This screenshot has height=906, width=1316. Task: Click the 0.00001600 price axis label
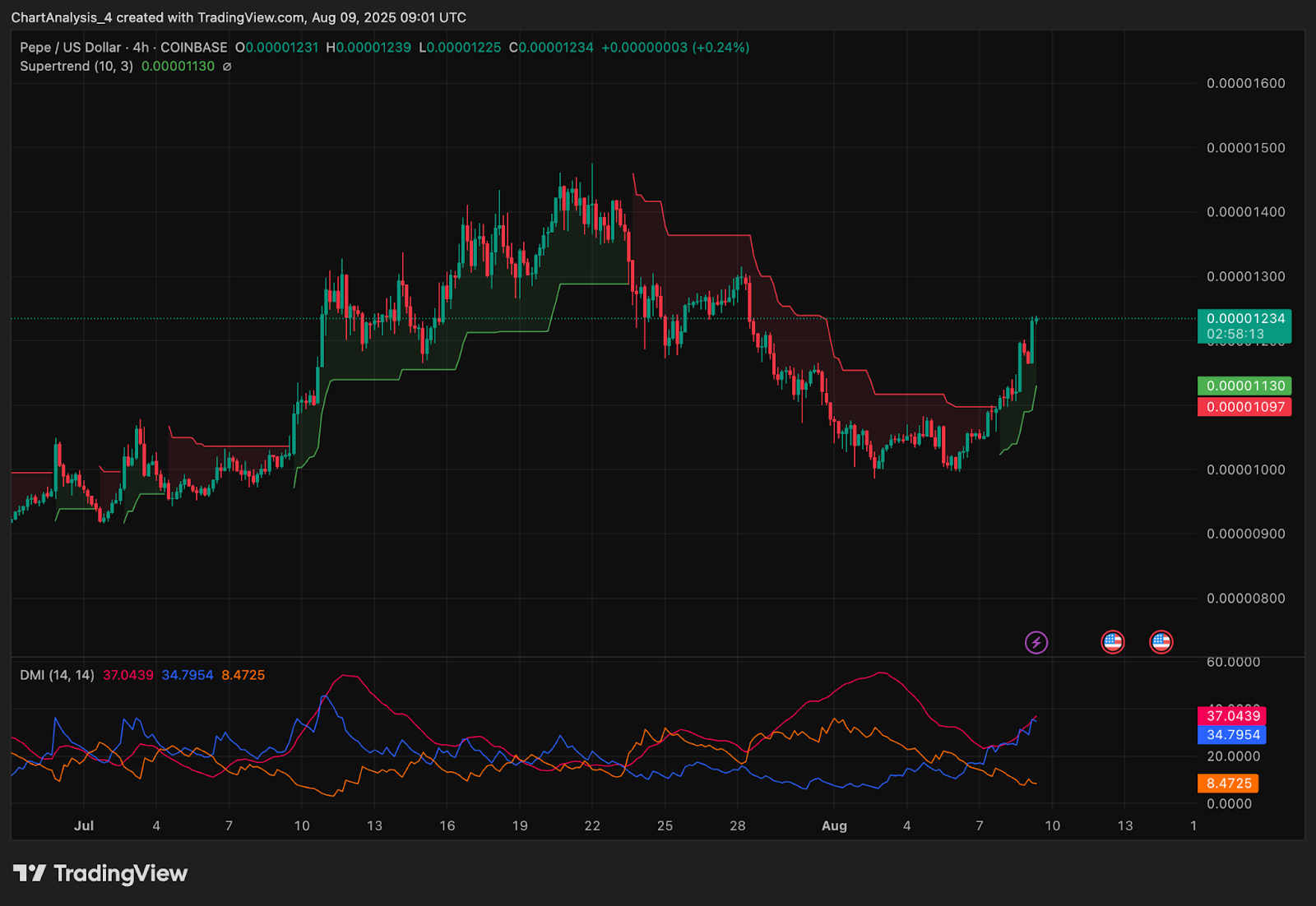(1245, 83)
